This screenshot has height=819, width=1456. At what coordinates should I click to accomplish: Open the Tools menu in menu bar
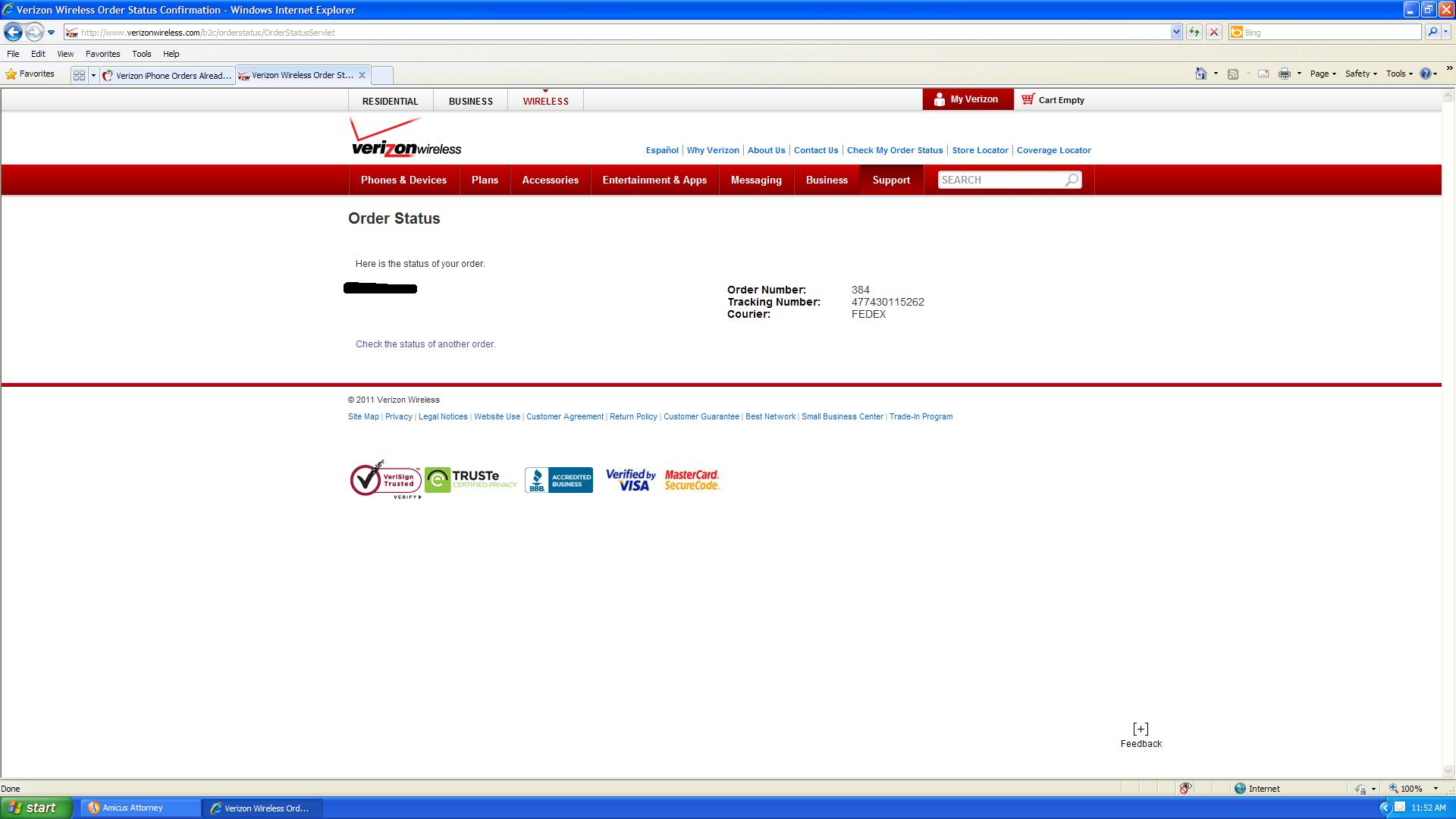[x=141, y=54]
